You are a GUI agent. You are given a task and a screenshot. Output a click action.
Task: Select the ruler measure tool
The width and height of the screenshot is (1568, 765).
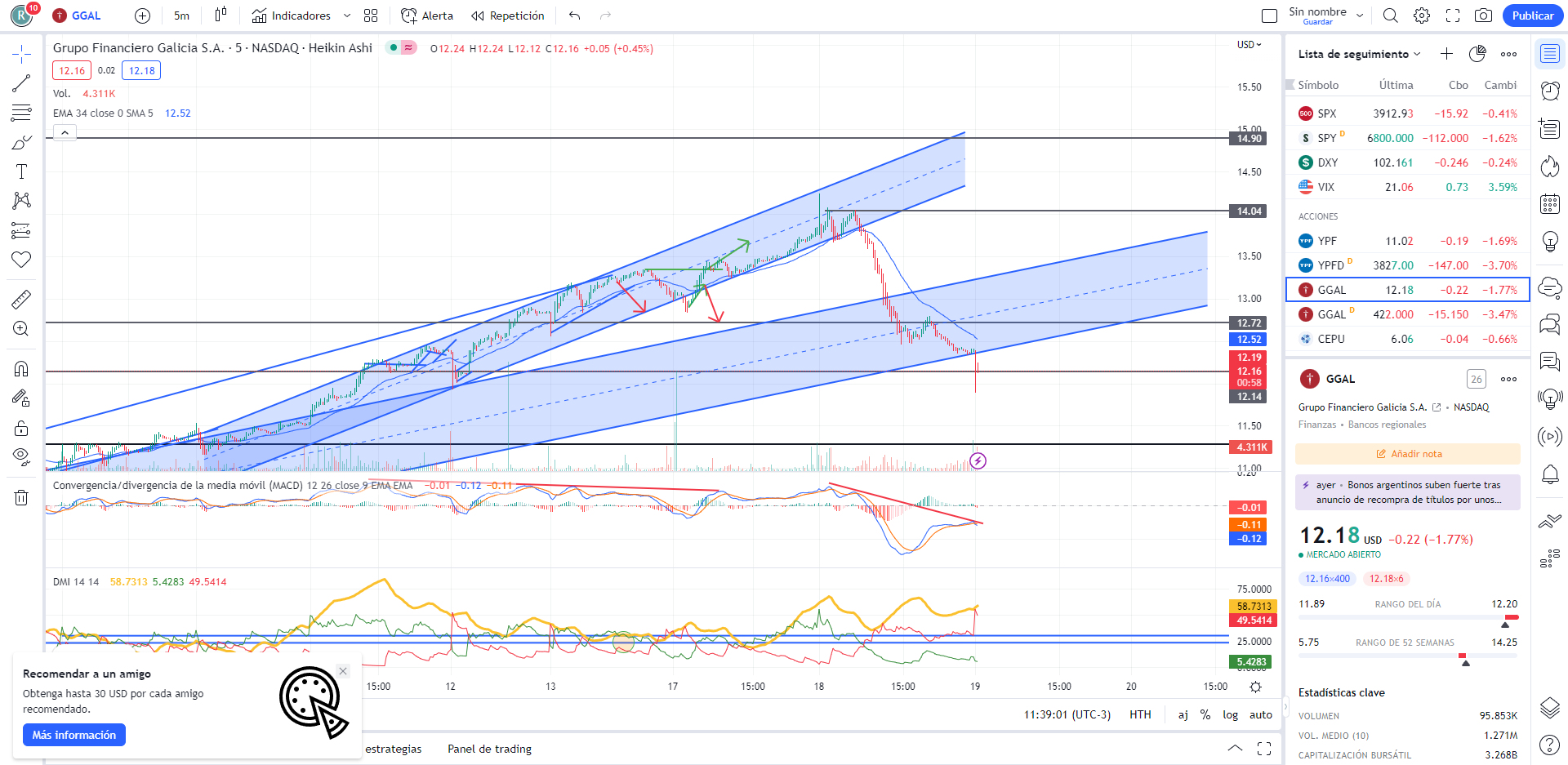[21, 299]
